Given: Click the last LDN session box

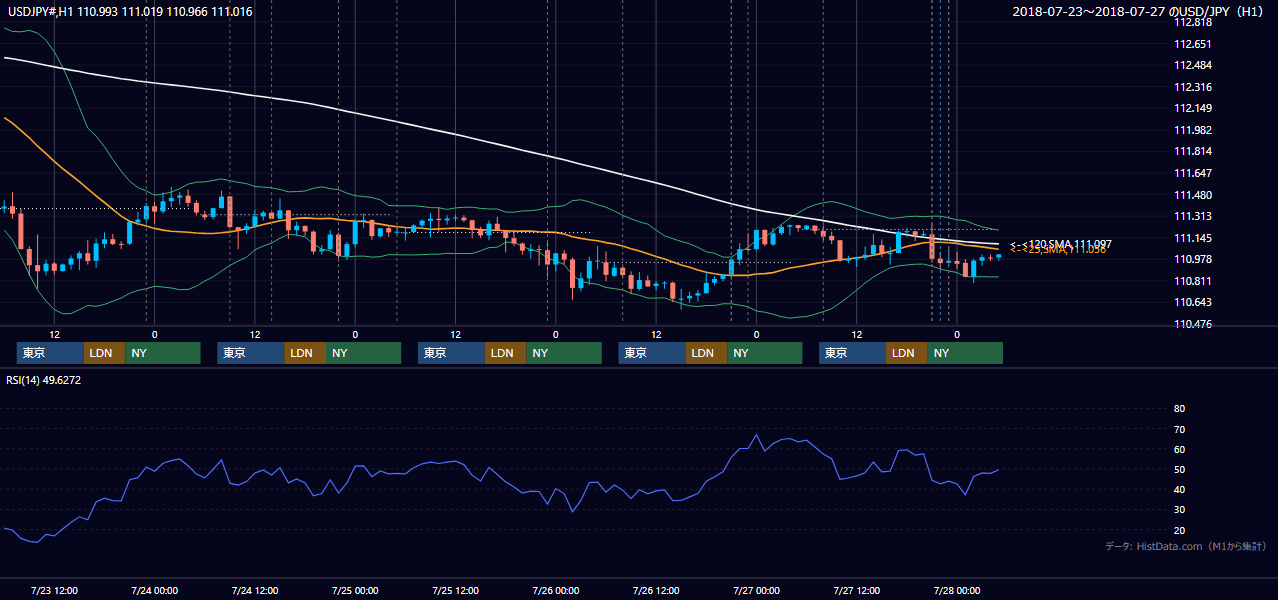Looking at the screenshot, I should coord(907,353).
